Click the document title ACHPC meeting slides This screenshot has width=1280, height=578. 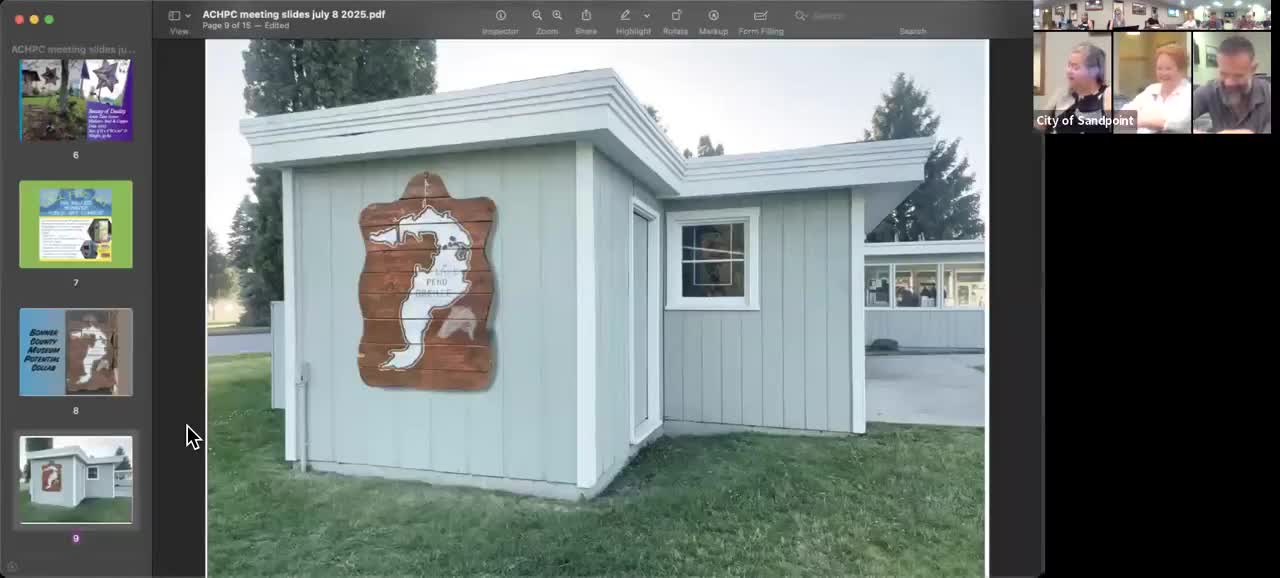(294, 14)
